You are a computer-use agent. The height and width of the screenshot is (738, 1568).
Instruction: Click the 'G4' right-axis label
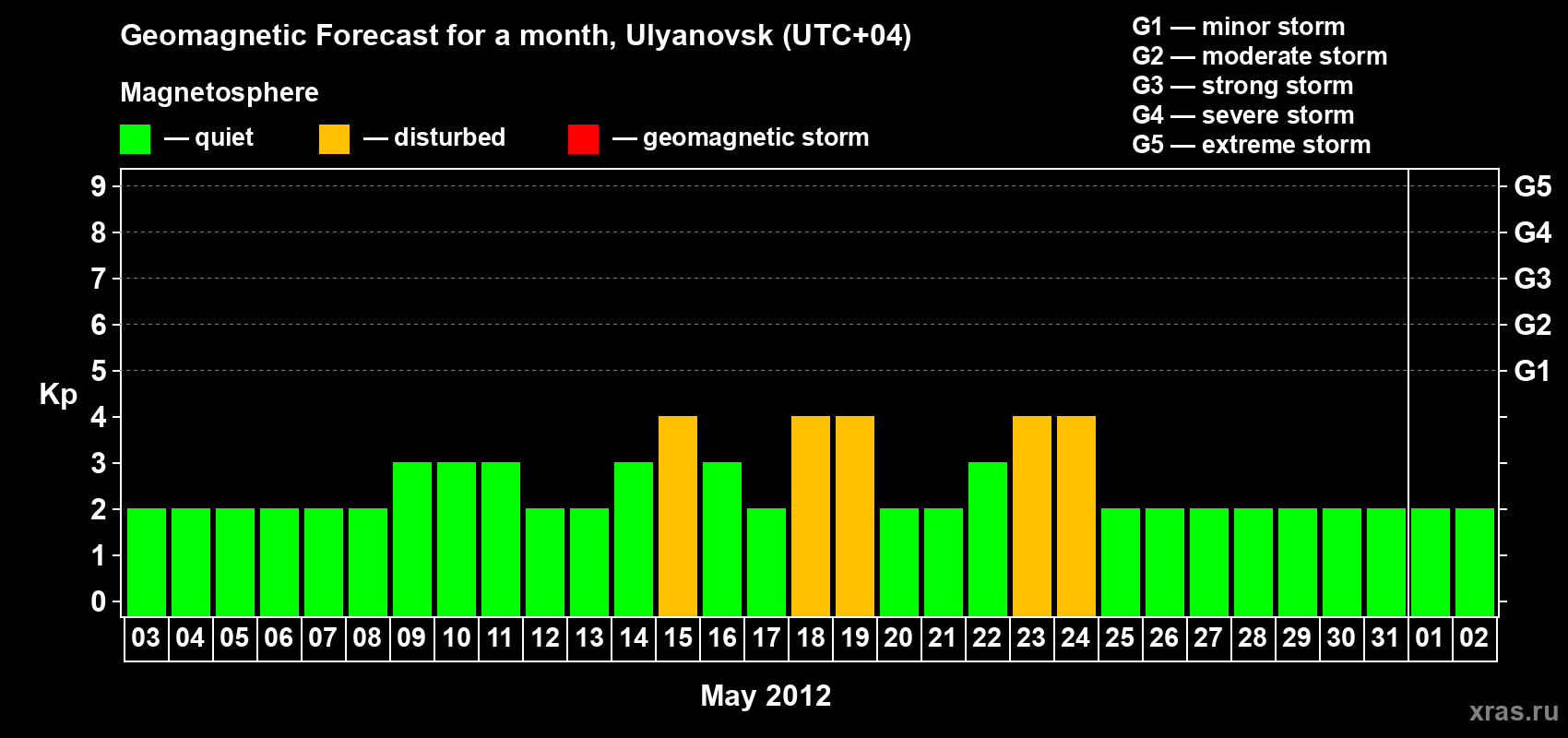point(1533,232)
